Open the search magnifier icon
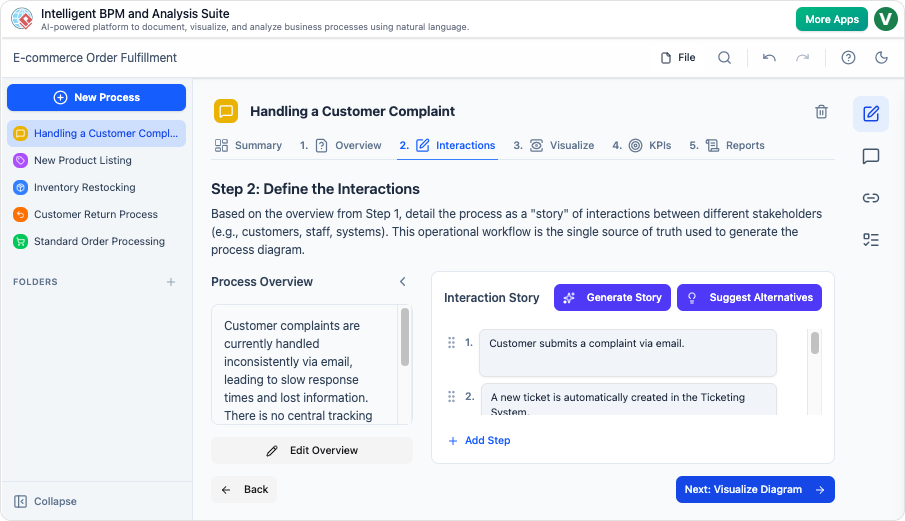Screen dimensions: 905x521 tap(724, 58)
